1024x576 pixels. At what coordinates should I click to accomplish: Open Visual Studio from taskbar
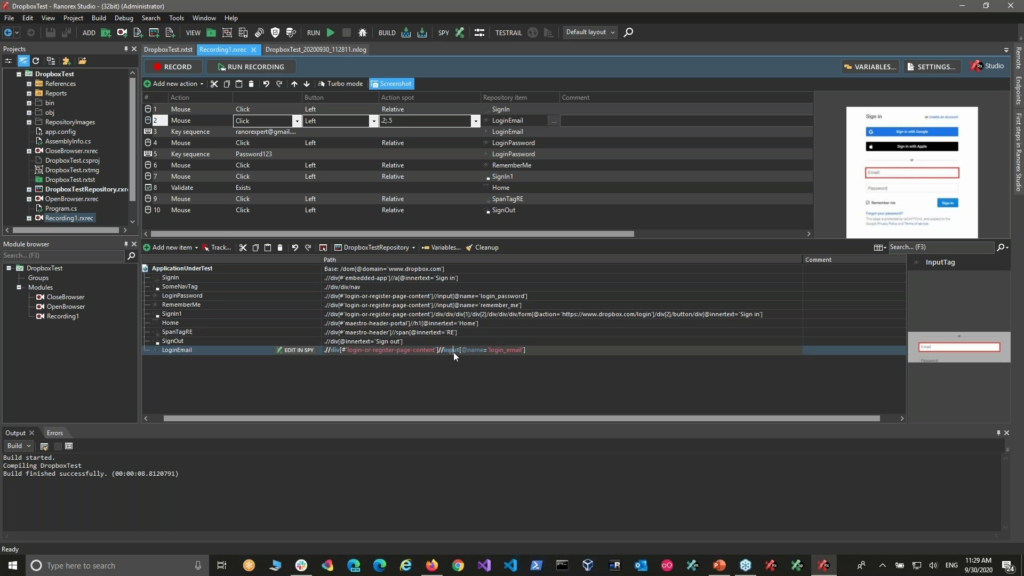(484, 566)
